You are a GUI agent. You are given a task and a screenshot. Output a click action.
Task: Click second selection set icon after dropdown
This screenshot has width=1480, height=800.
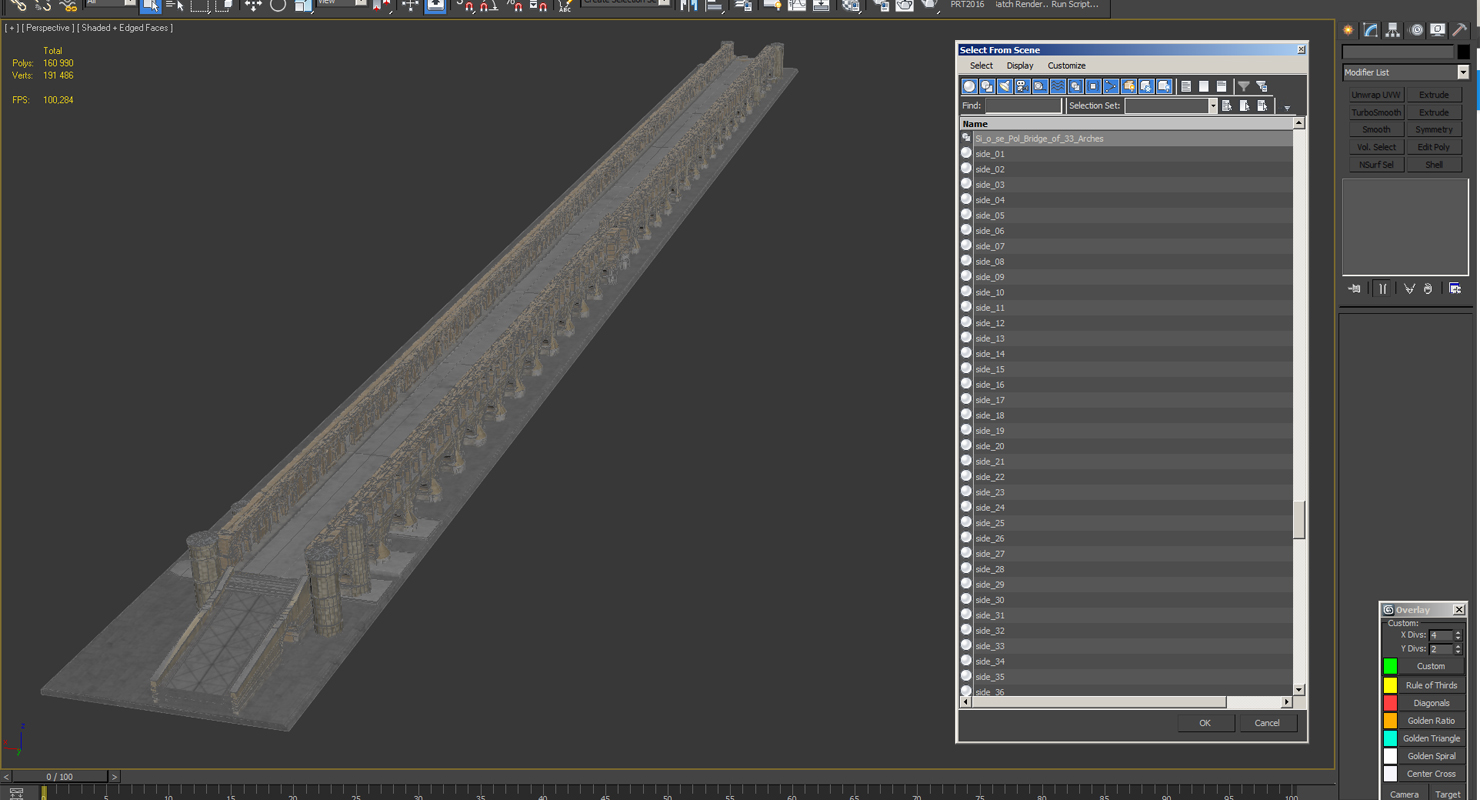(x=1245, y=106)
